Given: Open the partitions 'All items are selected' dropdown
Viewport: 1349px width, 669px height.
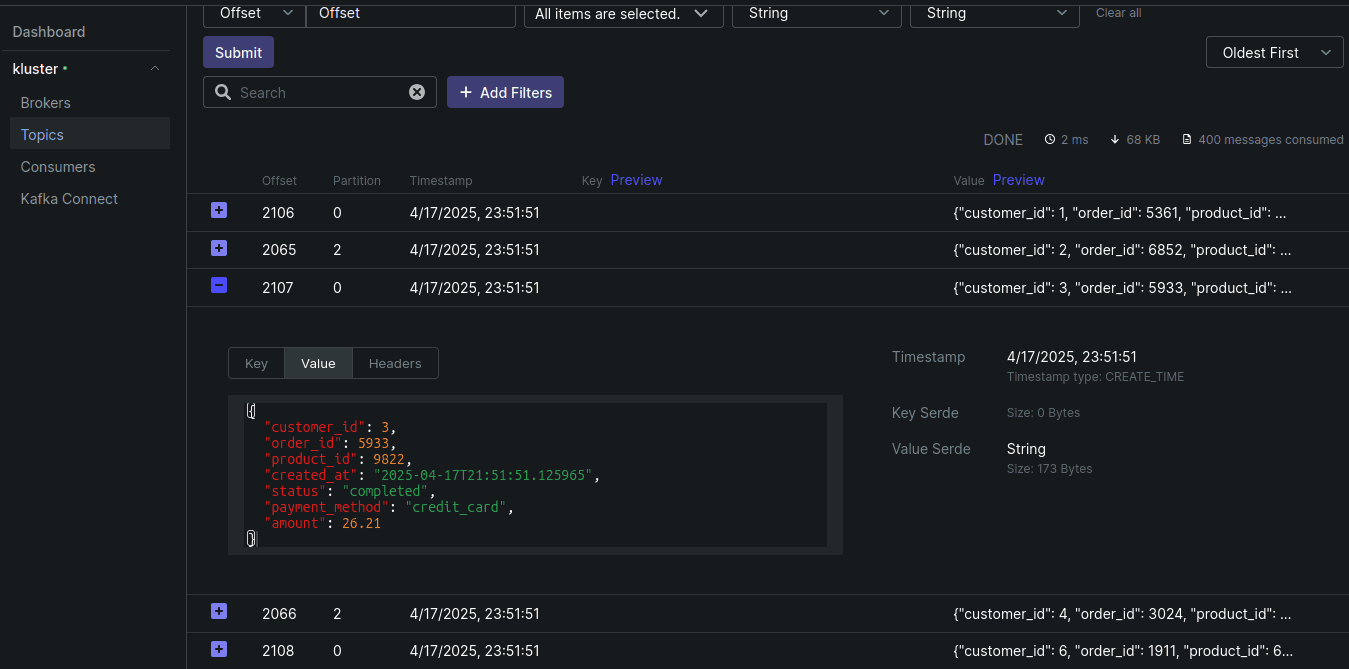Looking at the screenshot, I should [x=623, y=13].
